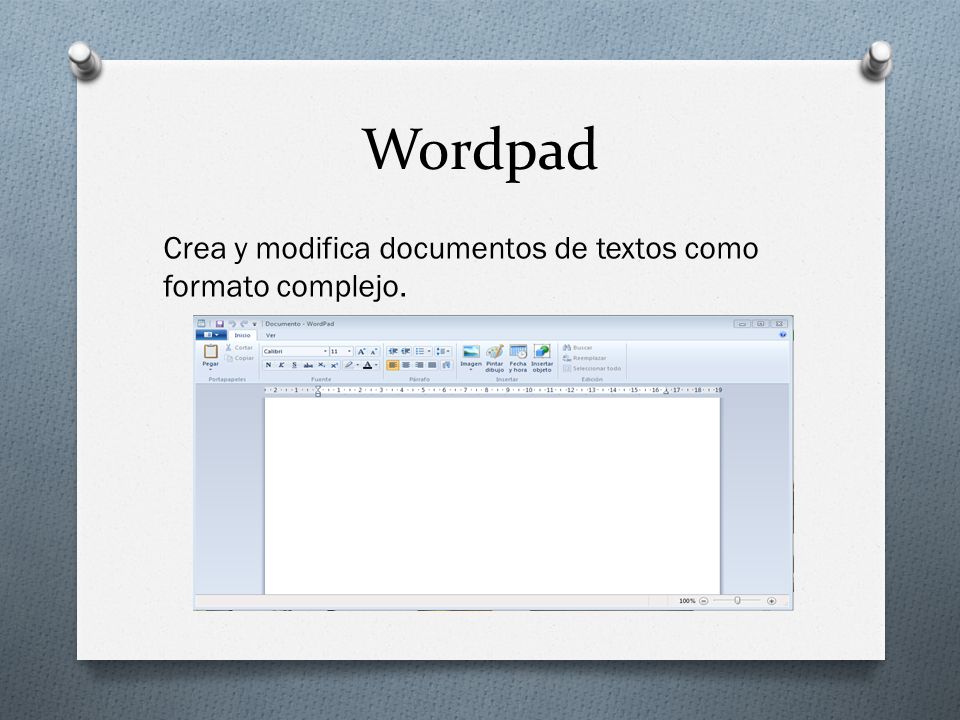This screenshot has height=720, width=960.
Task: Click the text highlight color pen
Action: point(348,365)
